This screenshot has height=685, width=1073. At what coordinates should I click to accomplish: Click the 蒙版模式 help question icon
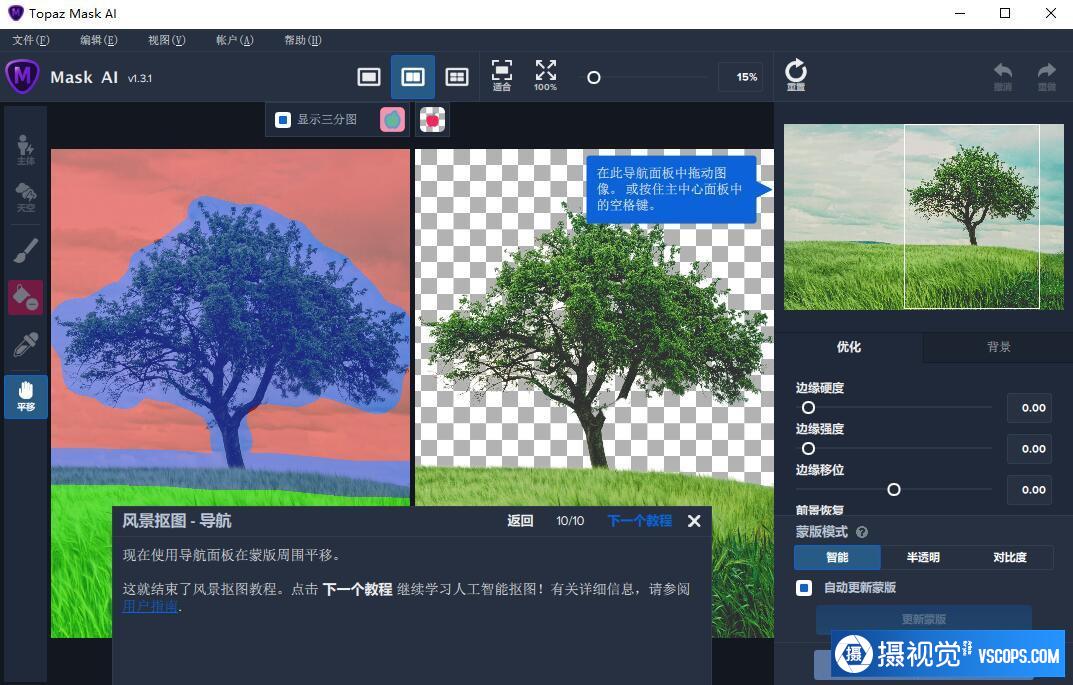click(x=862, y=532)
